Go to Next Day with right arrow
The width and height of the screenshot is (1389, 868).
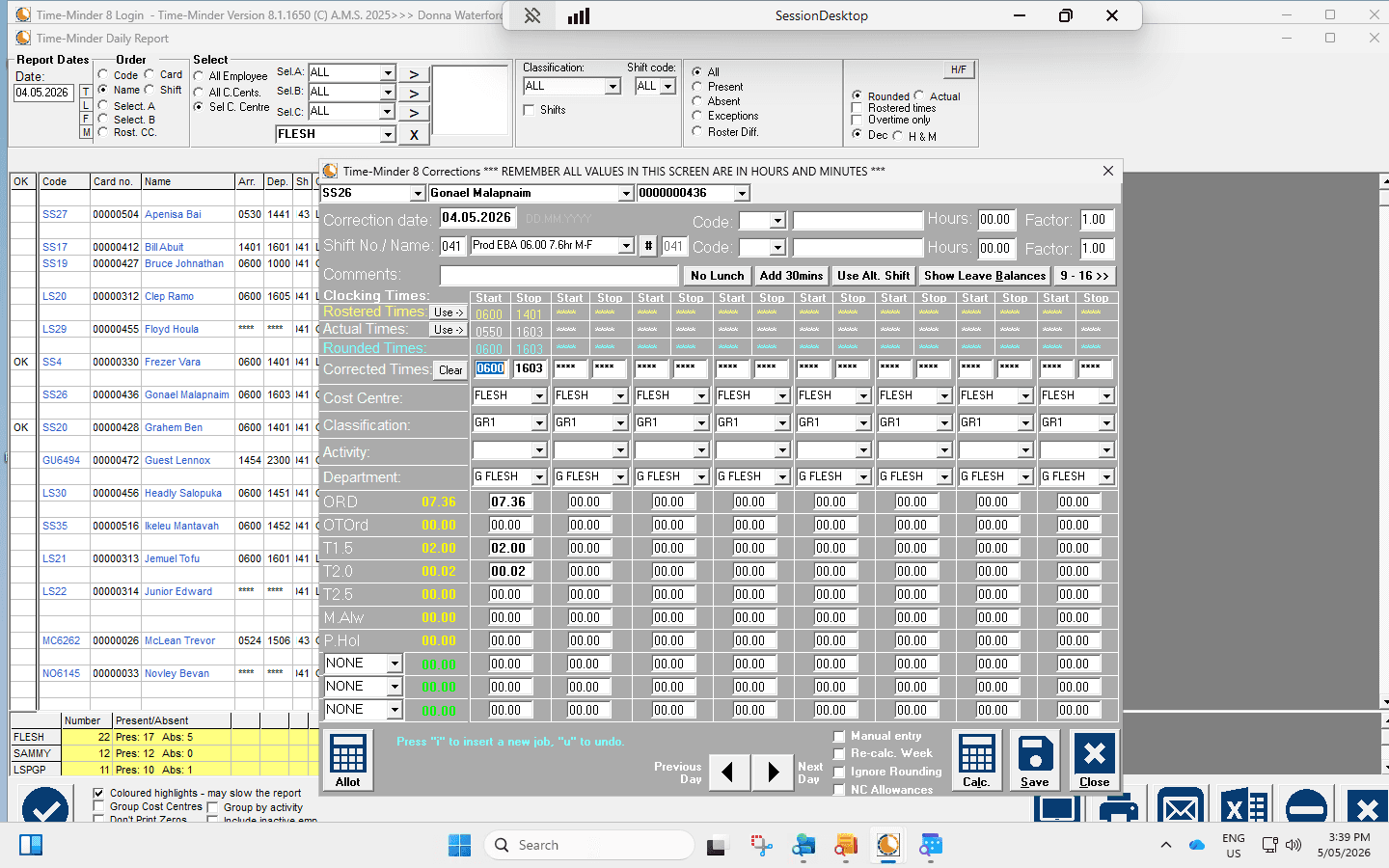tap(773, 772)
